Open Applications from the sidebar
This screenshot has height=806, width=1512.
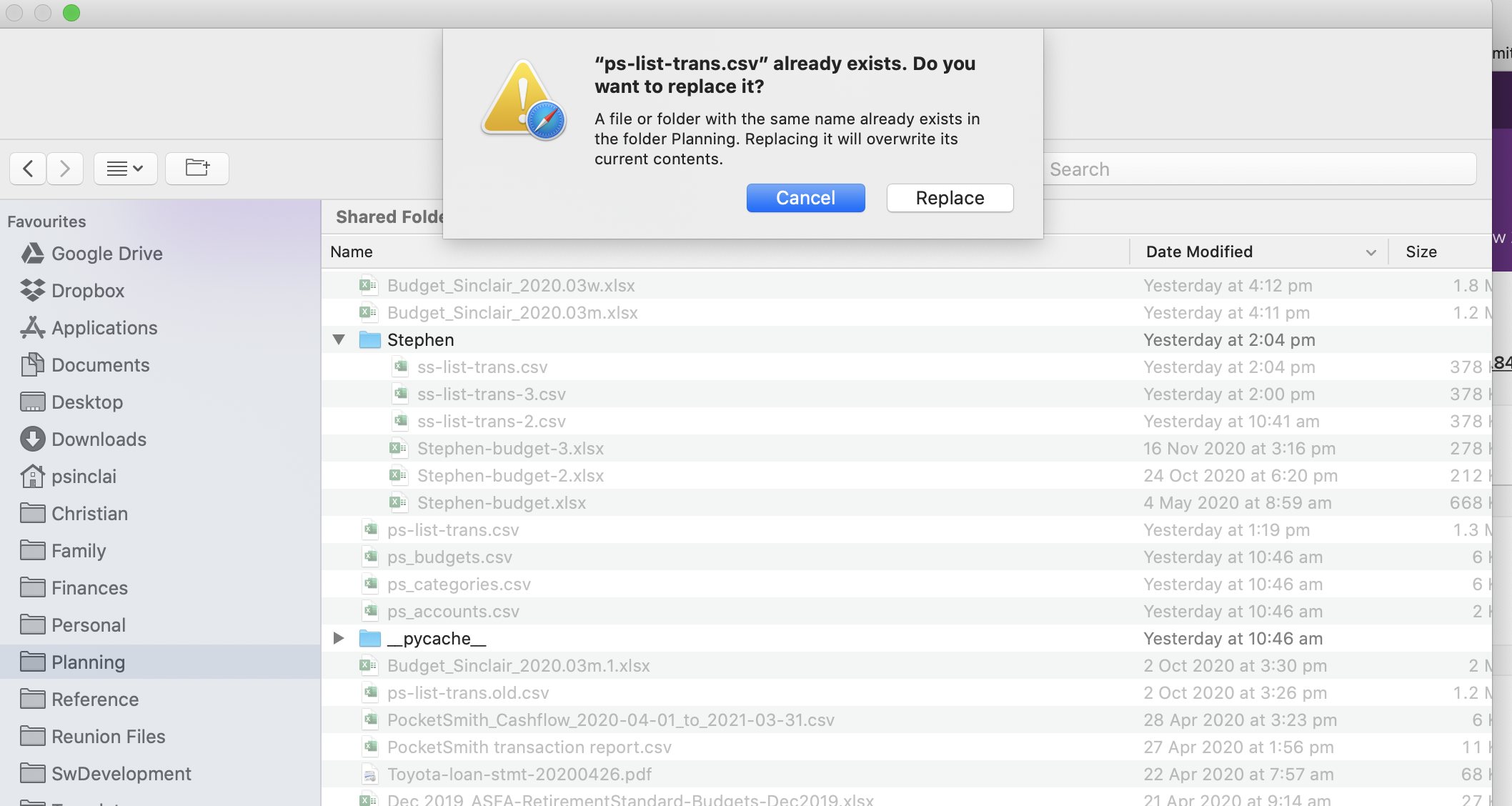[x=104, y=328]
